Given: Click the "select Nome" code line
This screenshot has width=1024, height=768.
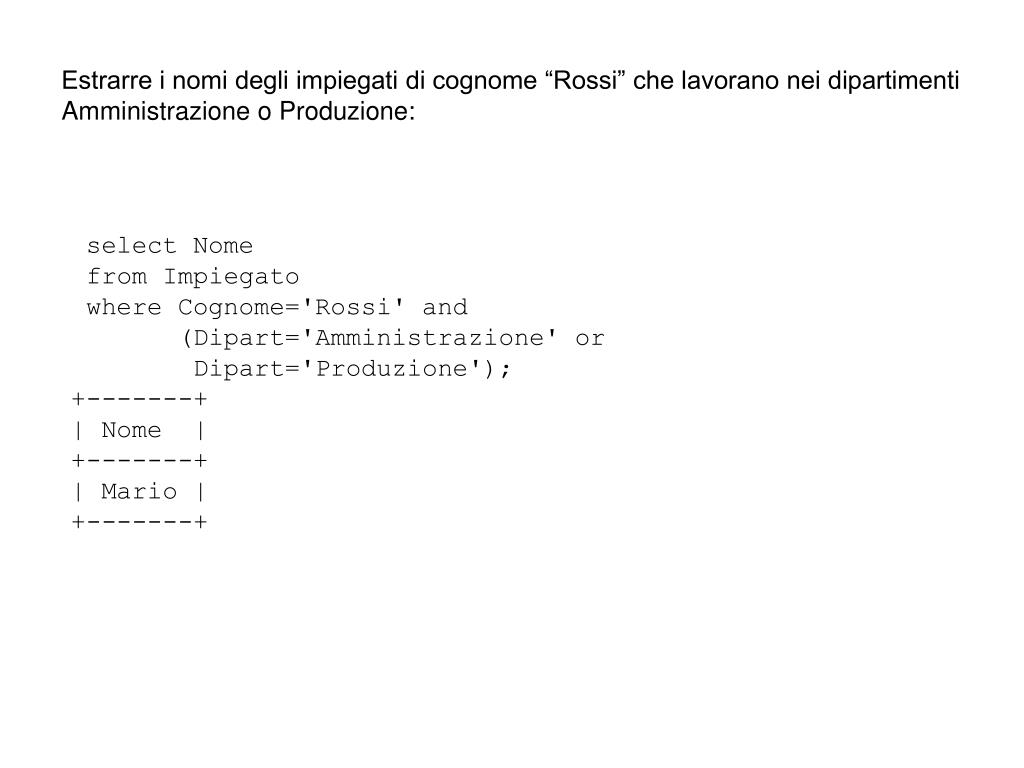Looking at the screenshot, I should (x=170, y=246).
